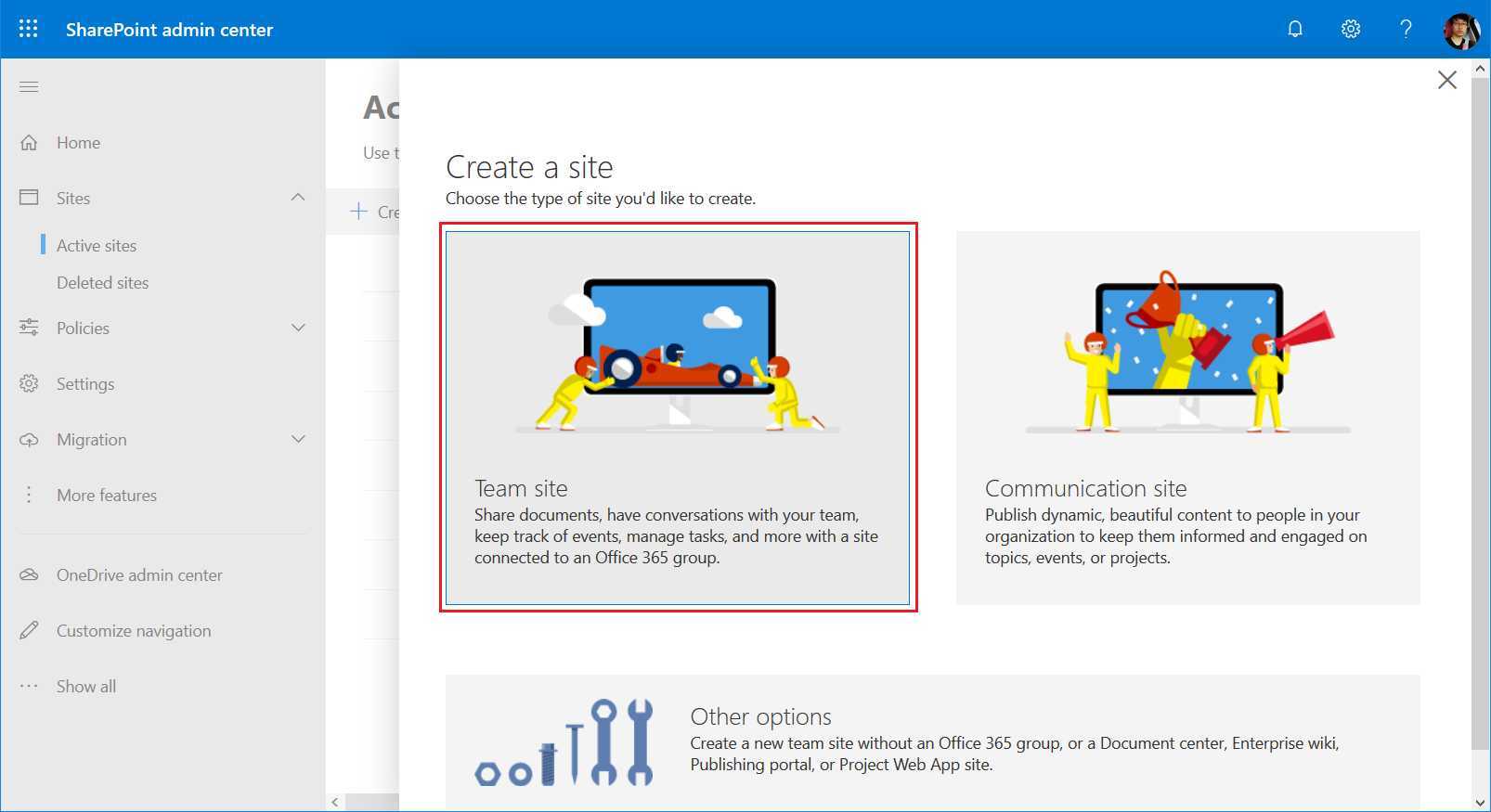Click the horizontal scroll left arrow
This screenshot has height=812, width=1491.
coord(335,803)
